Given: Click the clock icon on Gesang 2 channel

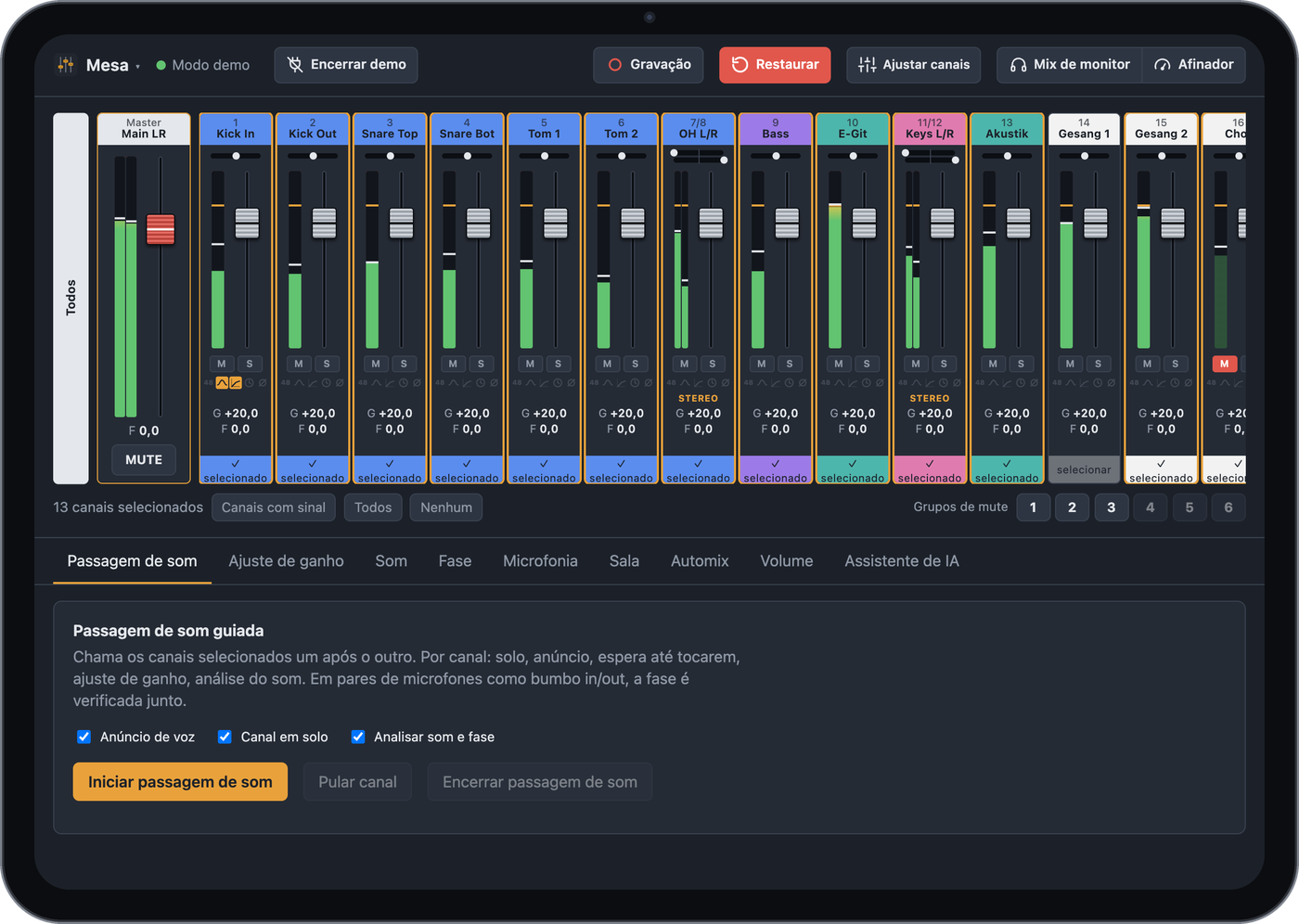Looking at the screenshot, I should click(1175, 383).
